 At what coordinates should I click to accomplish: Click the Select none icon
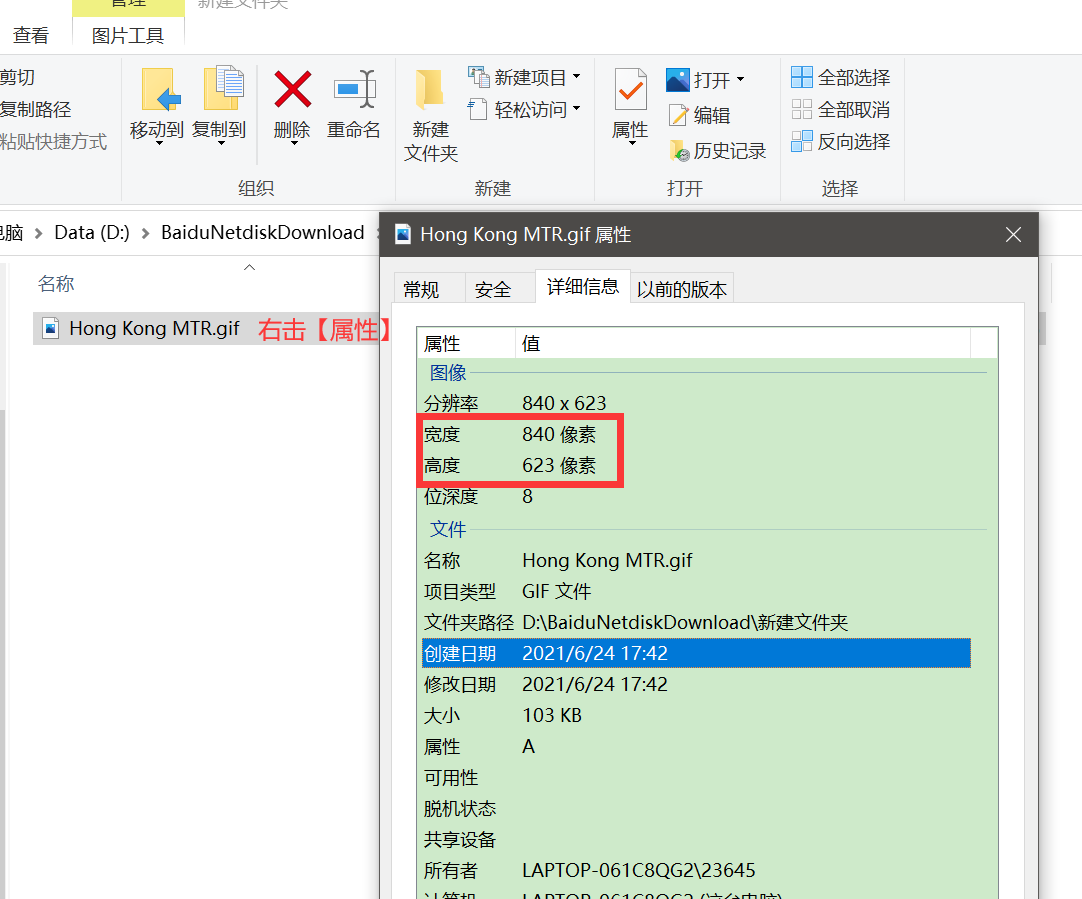point(802,109)
